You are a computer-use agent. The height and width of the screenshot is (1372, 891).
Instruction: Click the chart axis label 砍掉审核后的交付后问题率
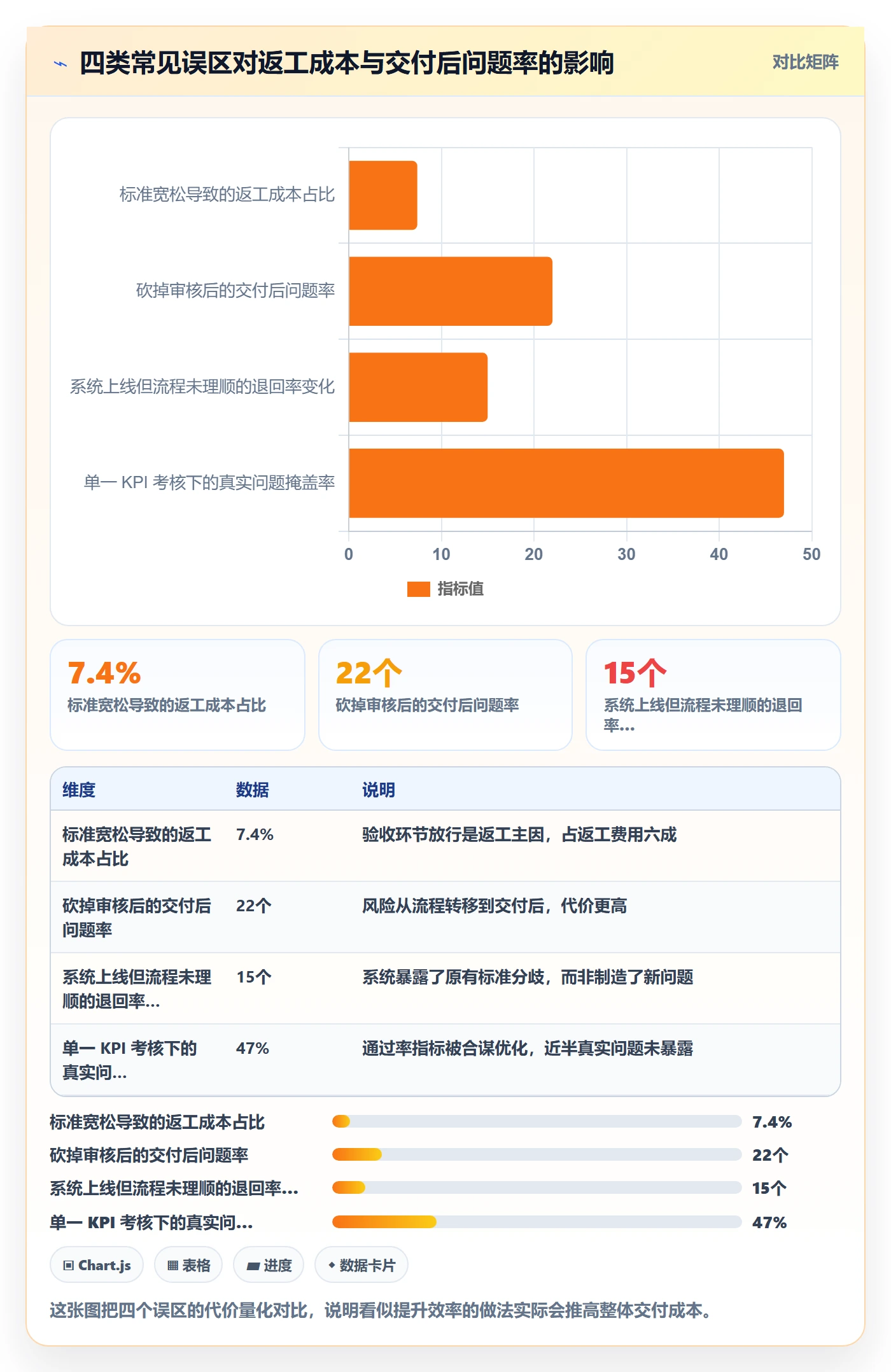pyautogui.click(x=235, y=290)
